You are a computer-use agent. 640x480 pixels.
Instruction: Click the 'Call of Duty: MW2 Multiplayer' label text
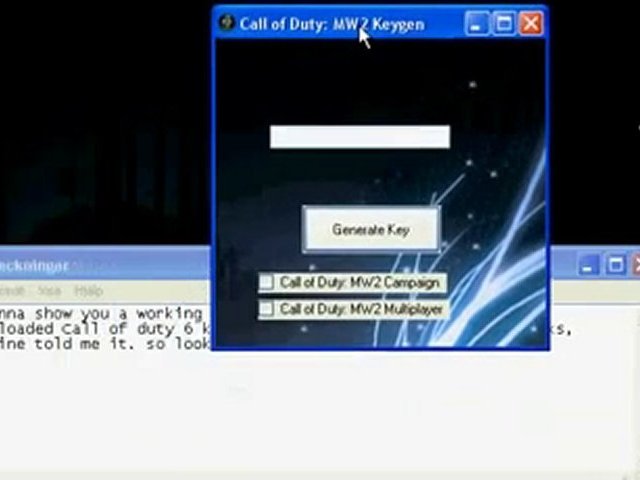click(361, 310)
